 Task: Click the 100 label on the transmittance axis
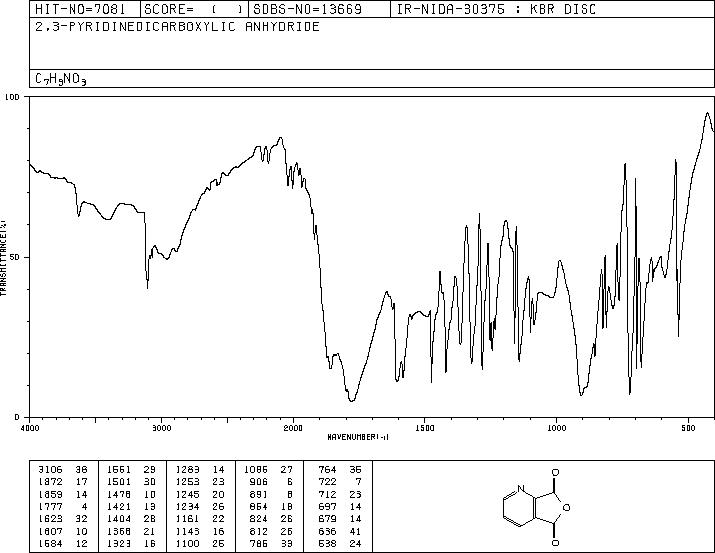pos(12,97)
